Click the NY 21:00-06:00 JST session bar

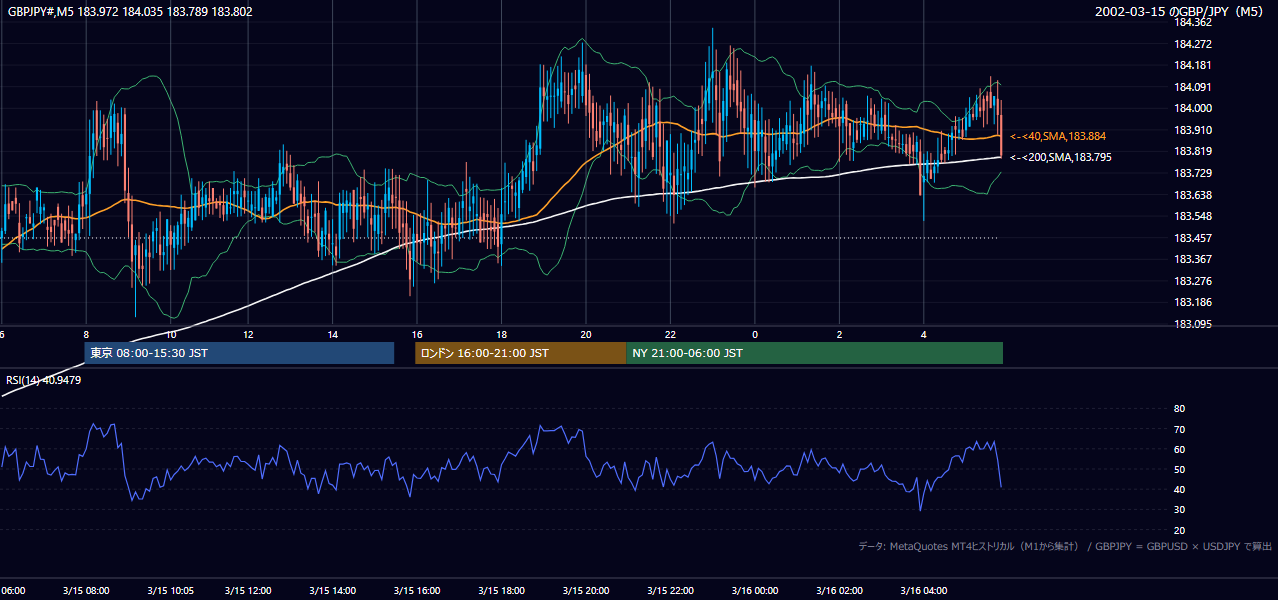click(x=814, y=353)
